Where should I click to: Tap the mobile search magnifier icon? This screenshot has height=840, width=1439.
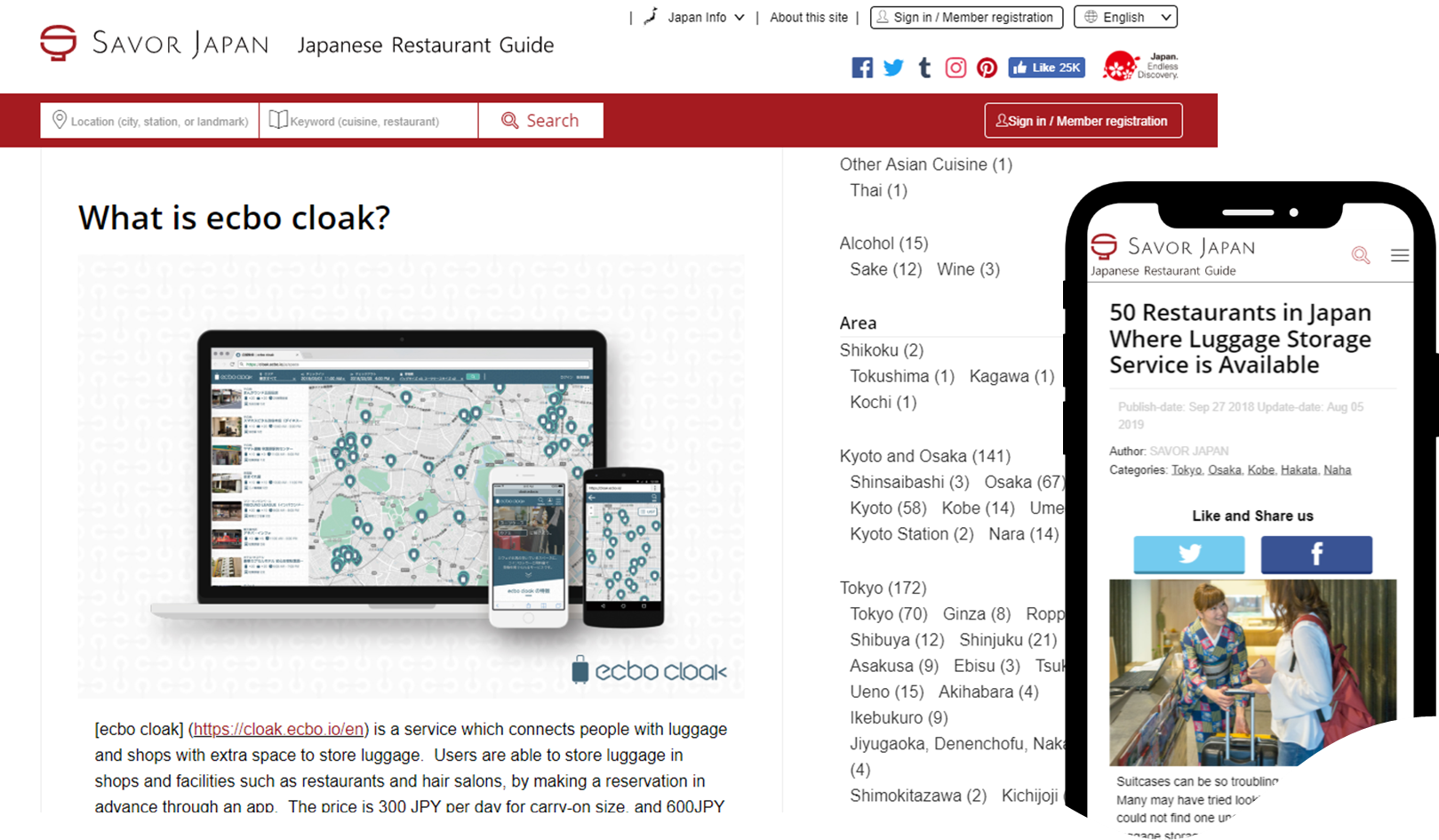coord(1360,255)
